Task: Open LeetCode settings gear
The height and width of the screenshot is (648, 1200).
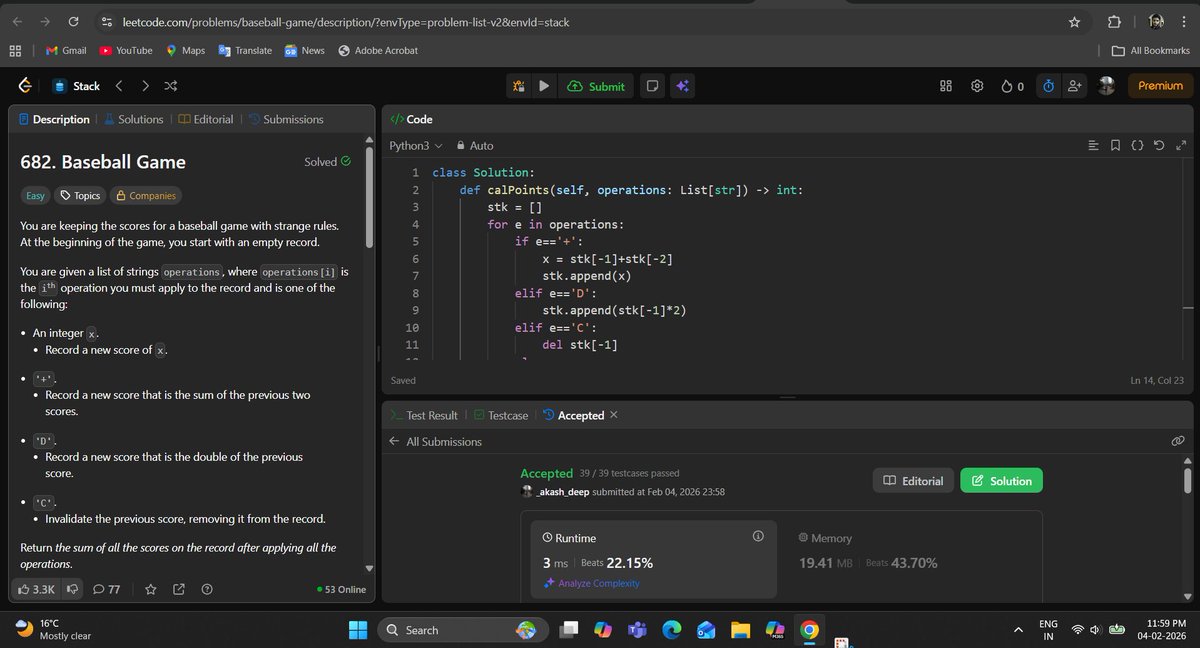Action: click(977, 86)
